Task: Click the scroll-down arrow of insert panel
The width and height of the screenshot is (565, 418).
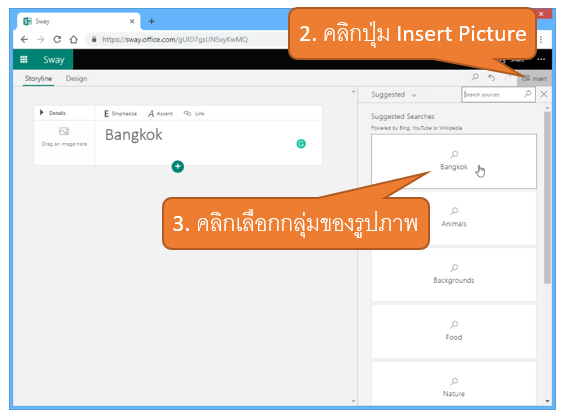Action: (x=547, y=401)
